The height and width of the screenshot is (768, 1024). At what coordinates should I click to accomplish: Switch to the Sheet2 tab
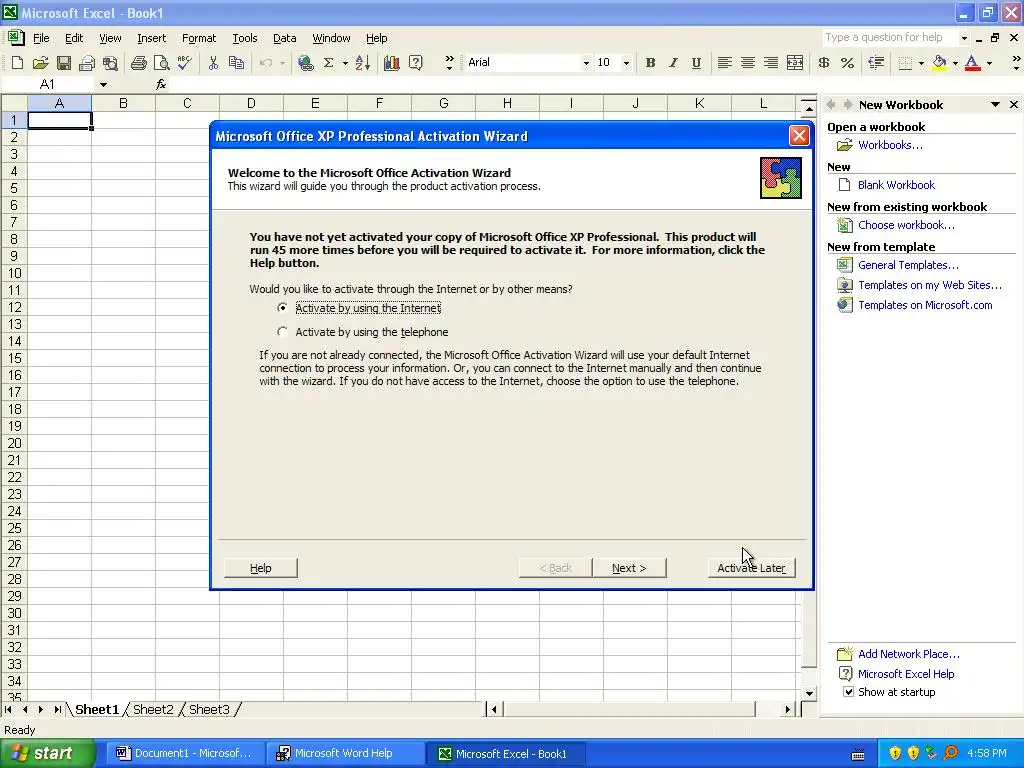153,709
